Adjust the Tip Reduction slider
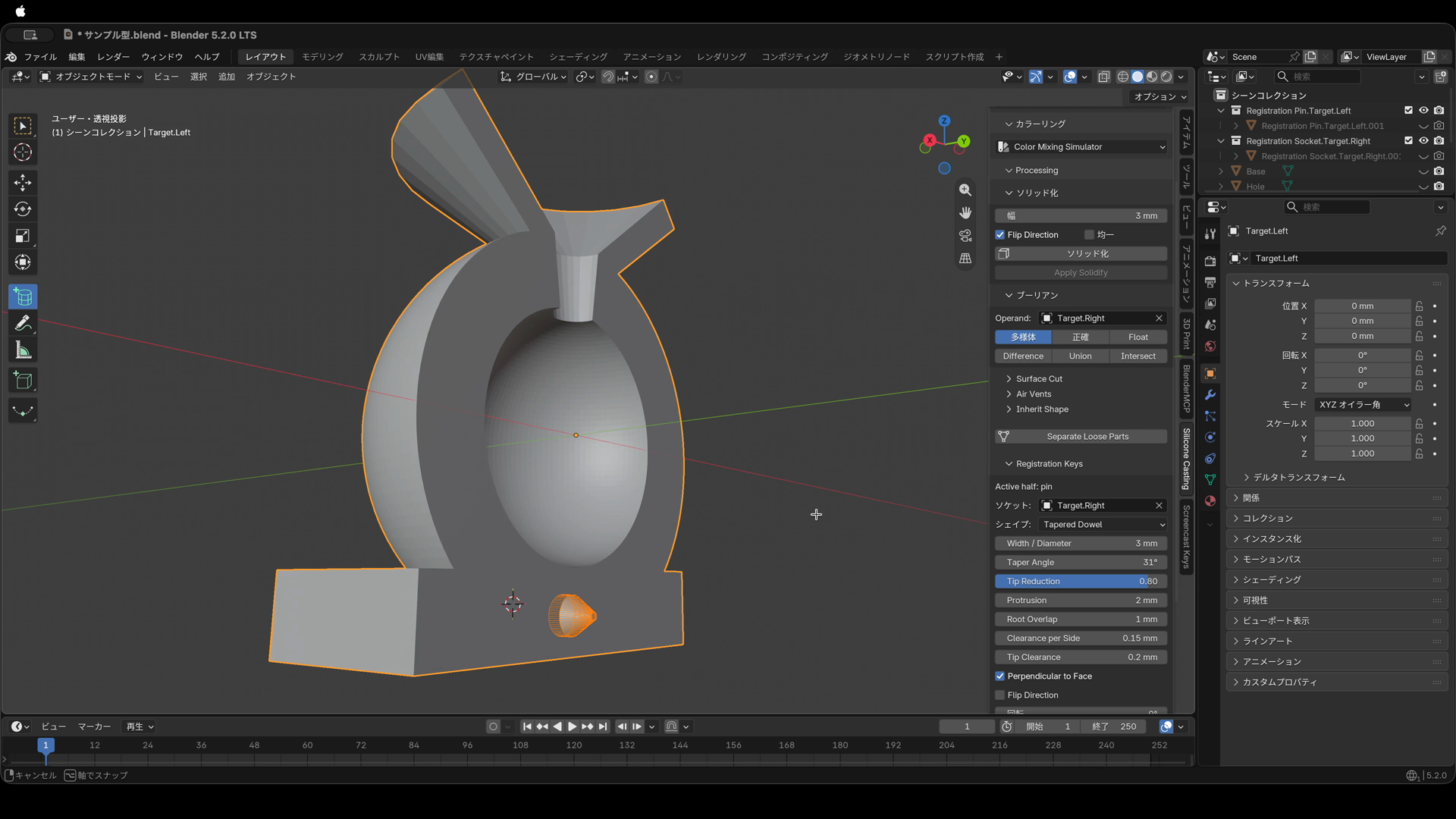Image resolution: width=1456 pixels, height=819 pixels. coord(1081,582)
